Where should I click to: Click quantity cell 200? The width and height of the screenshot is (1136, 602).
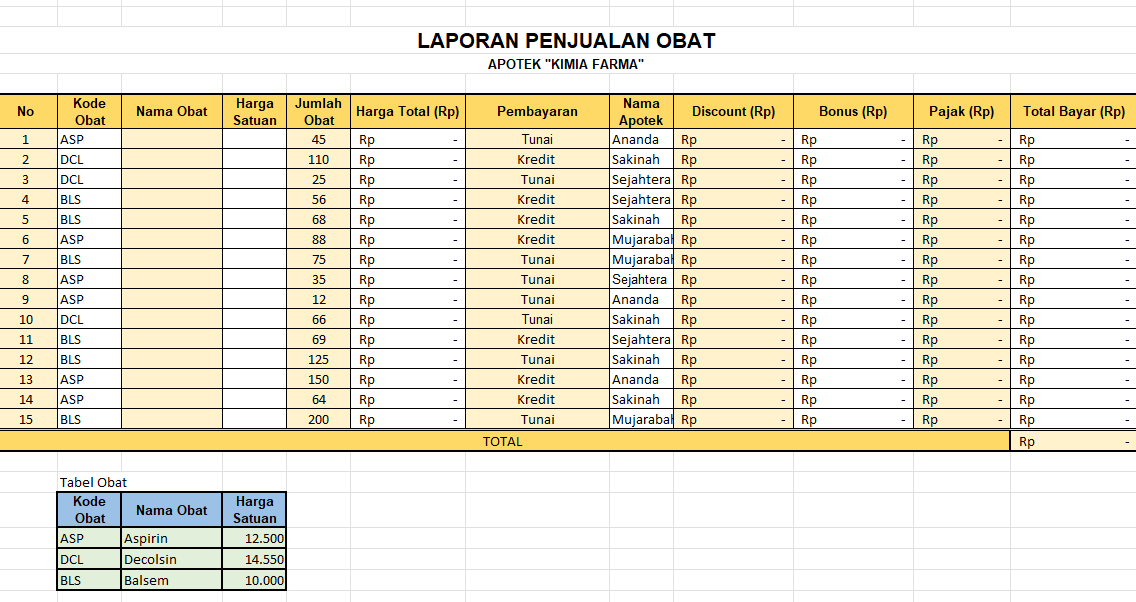319,419
